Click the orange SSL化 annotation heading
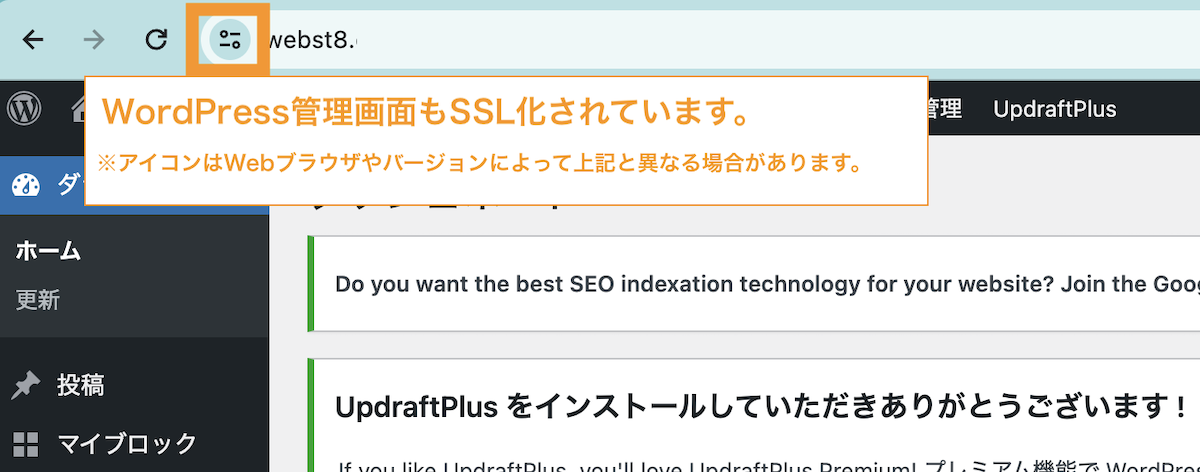 426,113
